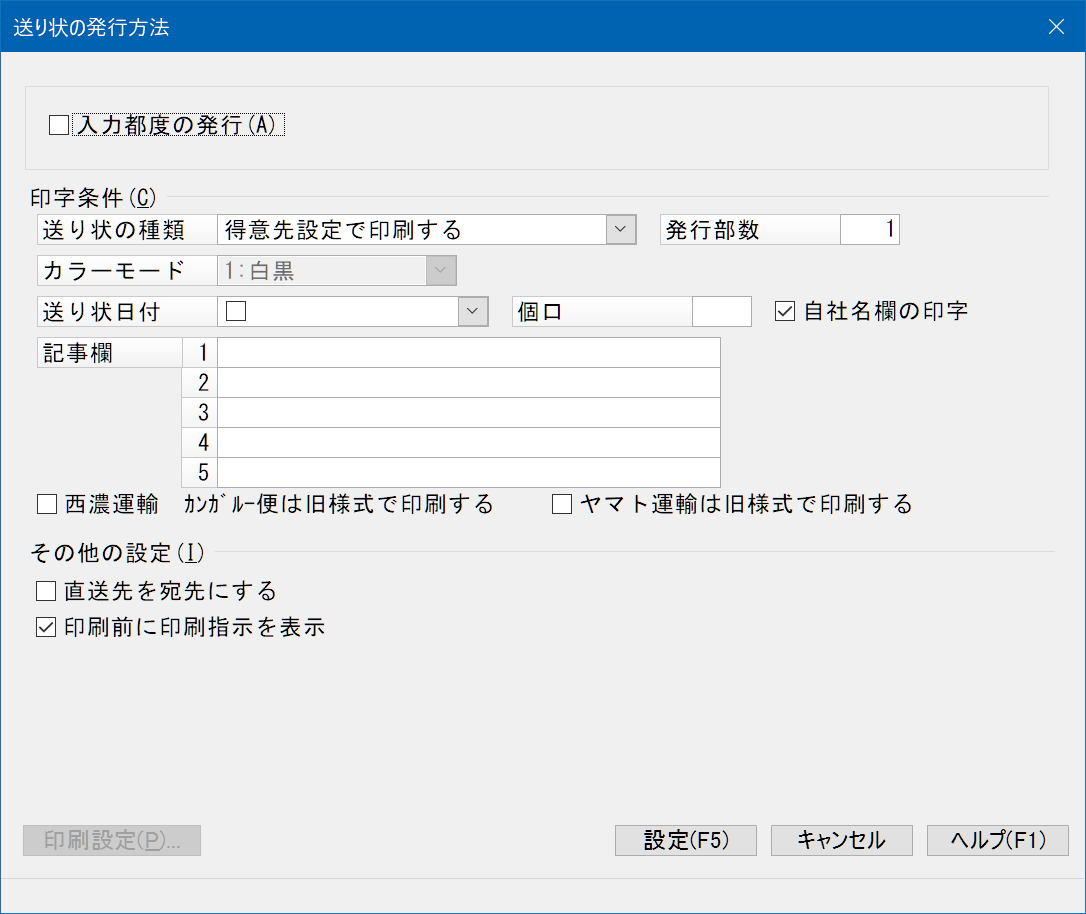The image size is (1086, 914).
Task: Click the 発行部数 input field
Action: click(x=869, y=230)
